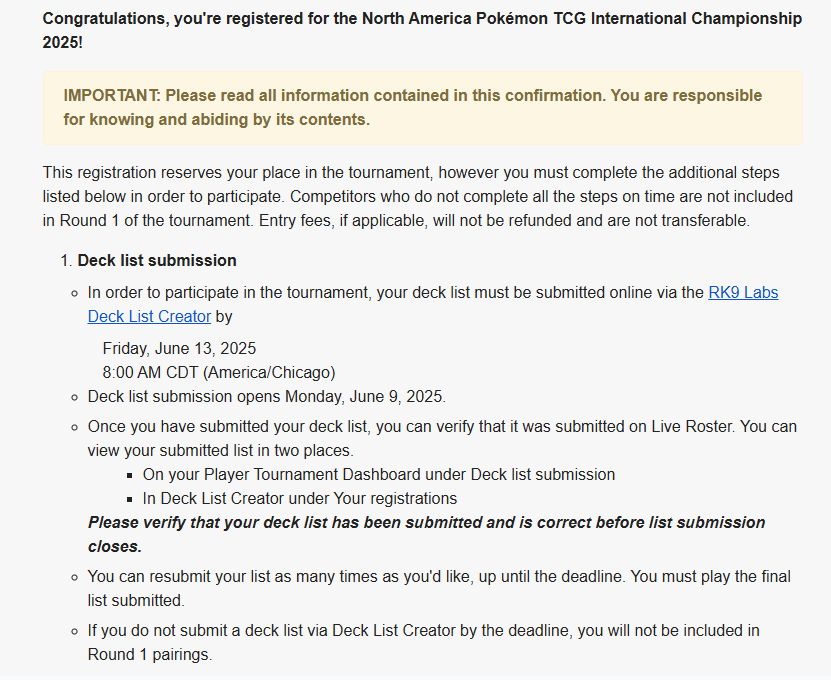Click the 'This registration reserves your place' paragraph
Image resolution: width=831 pixels, height=680 pixels.
(x=418, y=197)
